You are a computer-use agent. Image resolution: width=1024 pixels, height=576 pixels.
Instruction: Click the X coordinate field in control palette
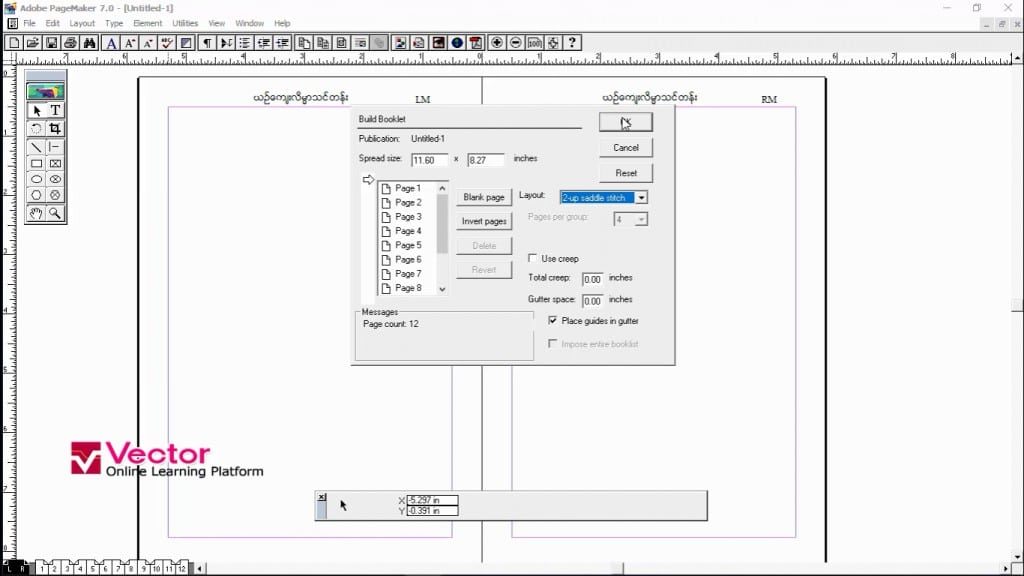point(432,500)
